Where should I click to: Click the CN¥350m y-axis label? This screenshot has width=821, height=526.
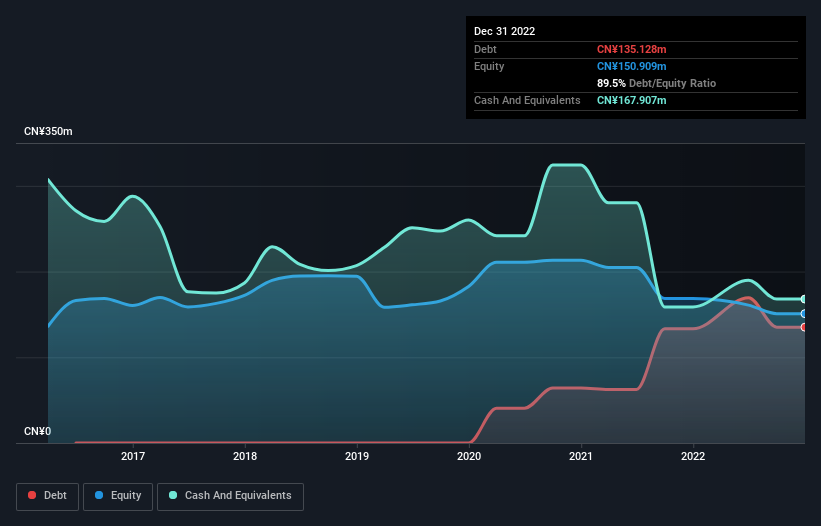pos(48,131)
